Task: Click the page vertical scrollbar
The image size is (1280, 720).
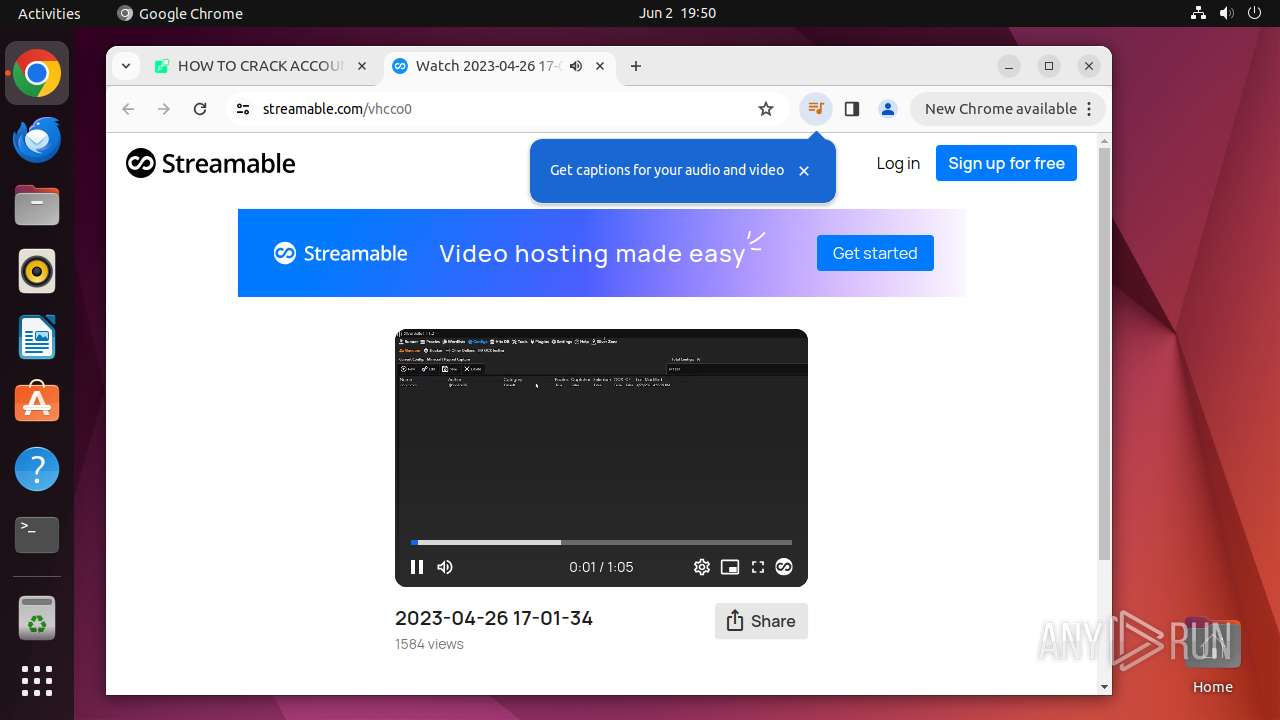Action: click(1104, 353)
